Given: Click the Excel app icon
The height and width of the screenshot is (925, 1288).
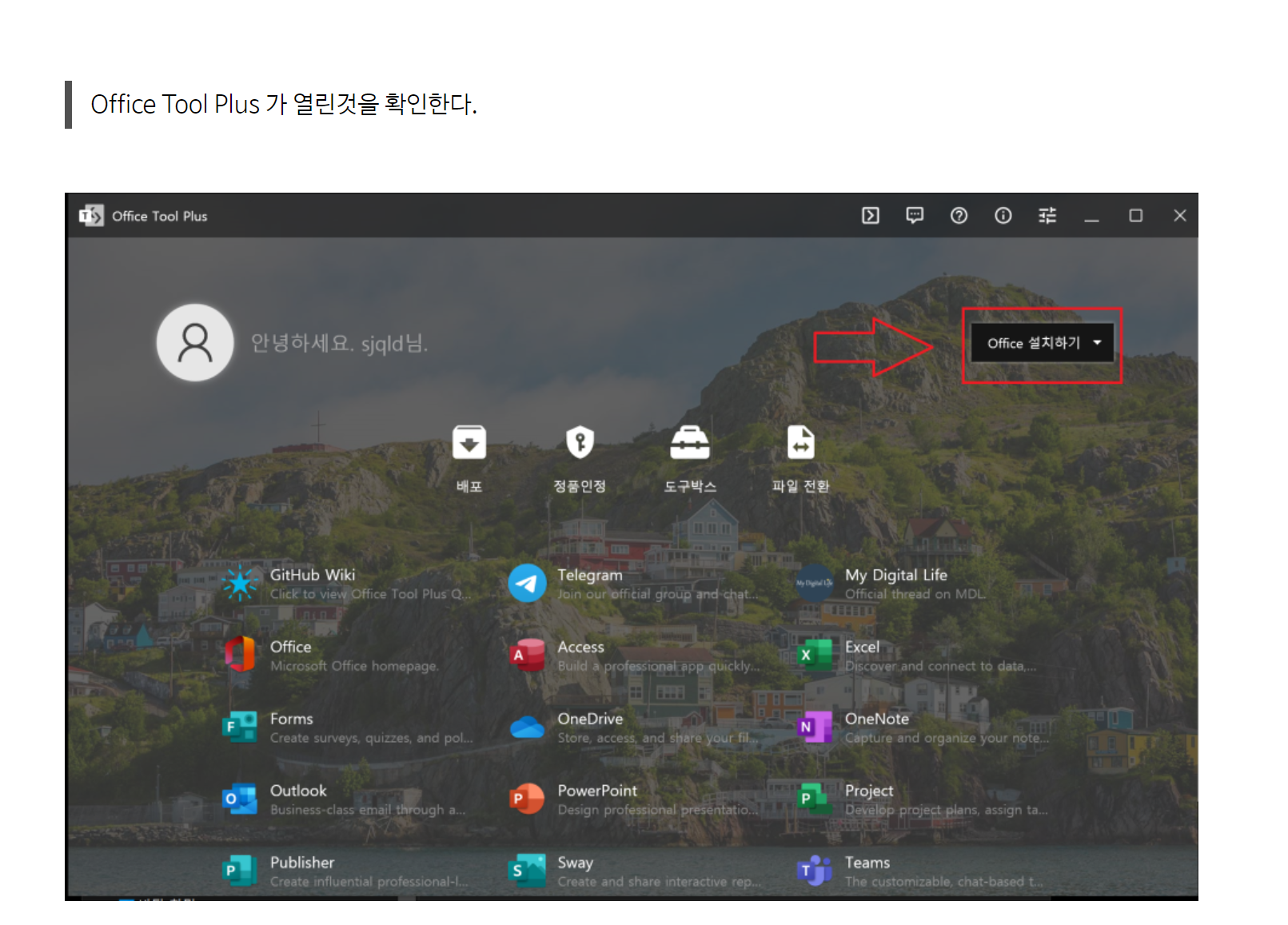Looking at the screenshot, I should [x=815, y=655].
